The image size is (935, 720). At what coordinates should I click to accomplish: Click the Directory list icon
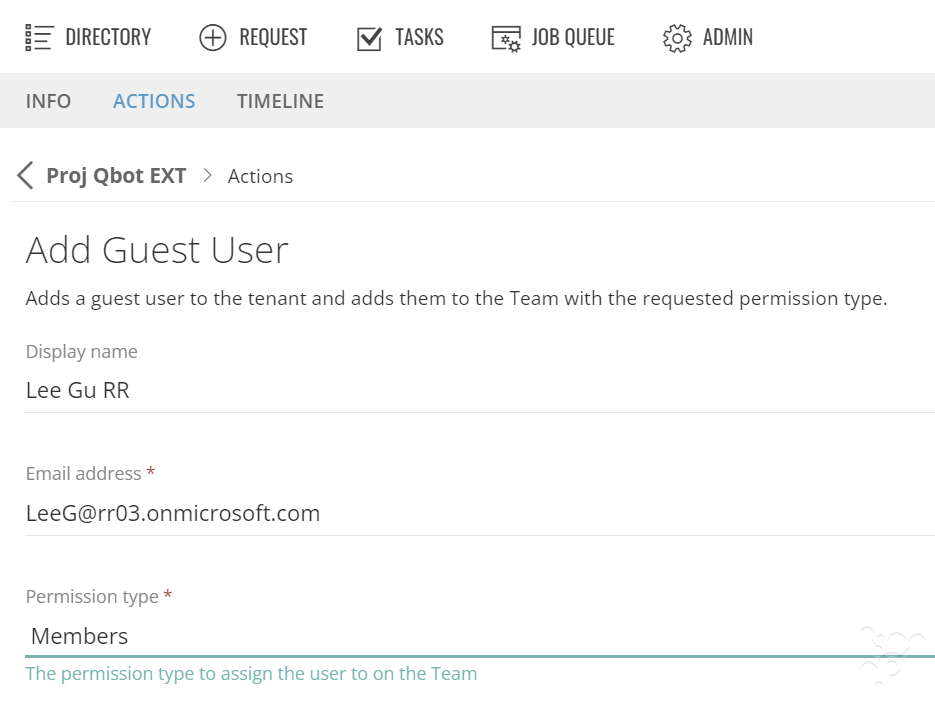click(x=39, y=38)
